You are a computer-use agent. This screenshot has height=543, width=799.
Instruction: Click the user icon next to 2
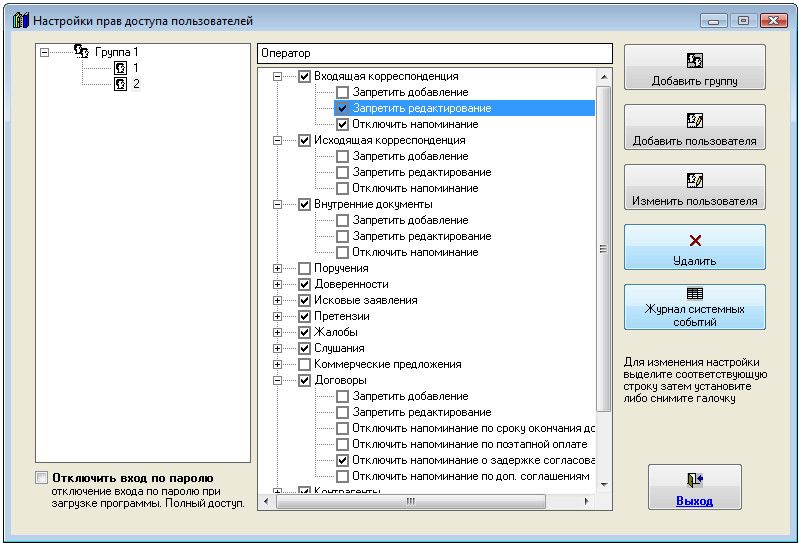120,84
